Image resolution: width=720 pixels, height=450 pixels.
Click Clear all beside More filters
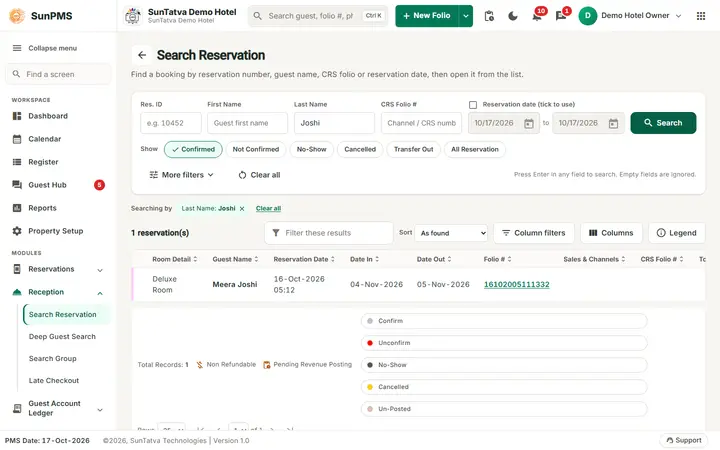[259, 175]
